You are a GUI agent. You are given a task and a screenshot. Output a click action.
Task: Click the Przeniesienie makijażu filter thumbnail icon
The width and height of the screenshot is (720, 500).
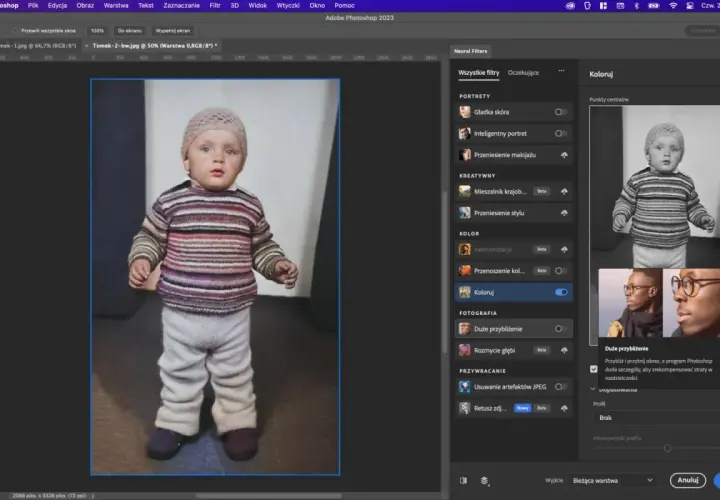point(465,155)
